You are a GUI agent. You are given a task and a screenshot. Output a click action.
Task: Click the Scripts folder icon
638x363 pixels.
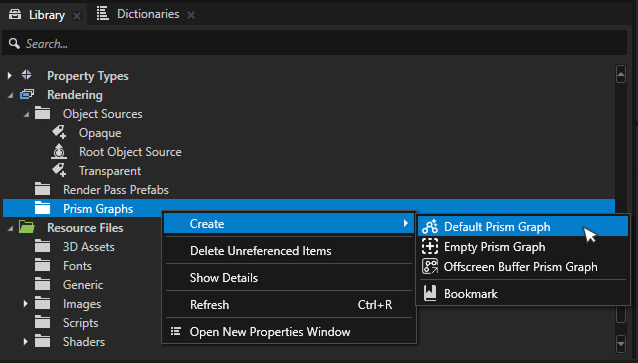tap(42, 322)
